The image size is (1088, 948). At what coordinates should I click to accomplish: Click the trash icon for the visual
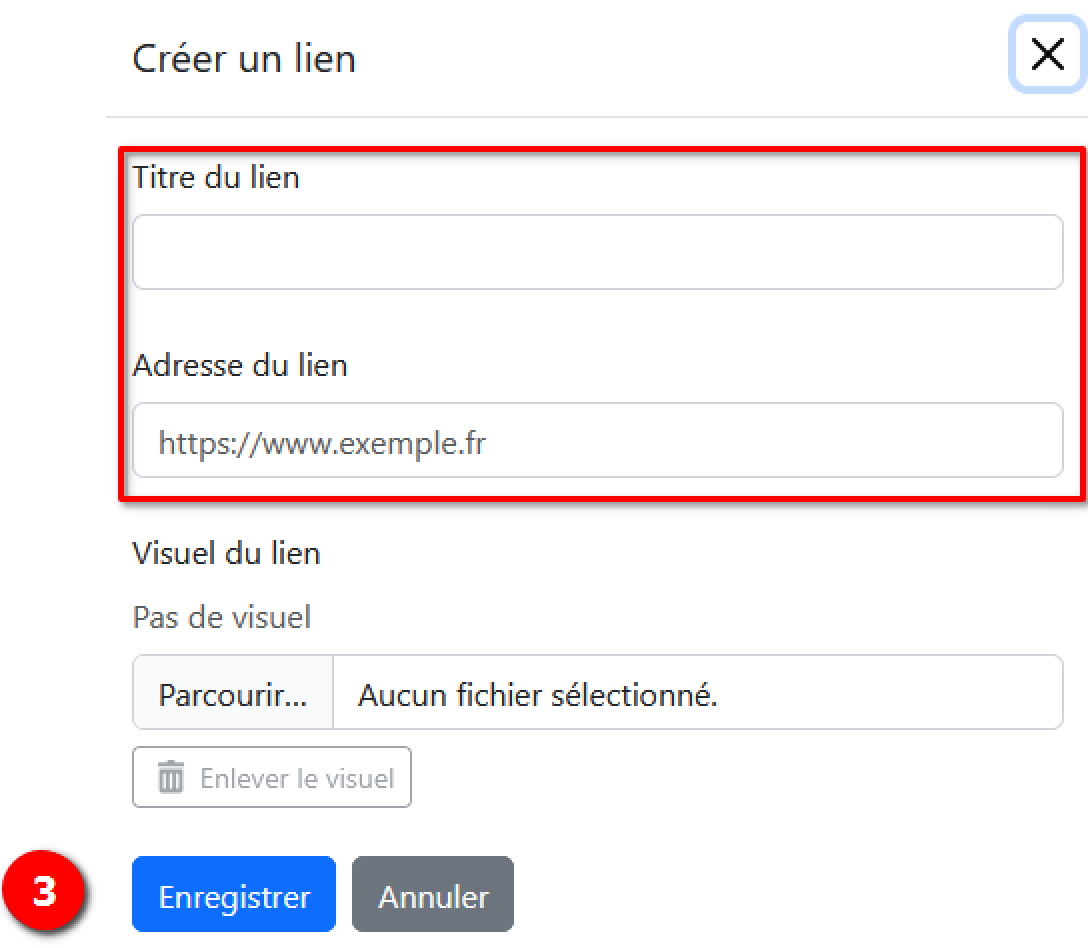(x=171, y=777)
